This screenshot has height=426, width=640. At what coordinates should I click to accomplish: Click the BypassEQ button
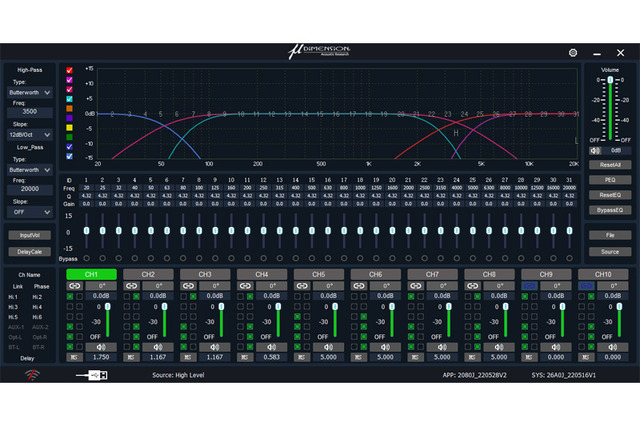(x=608, y=211)
